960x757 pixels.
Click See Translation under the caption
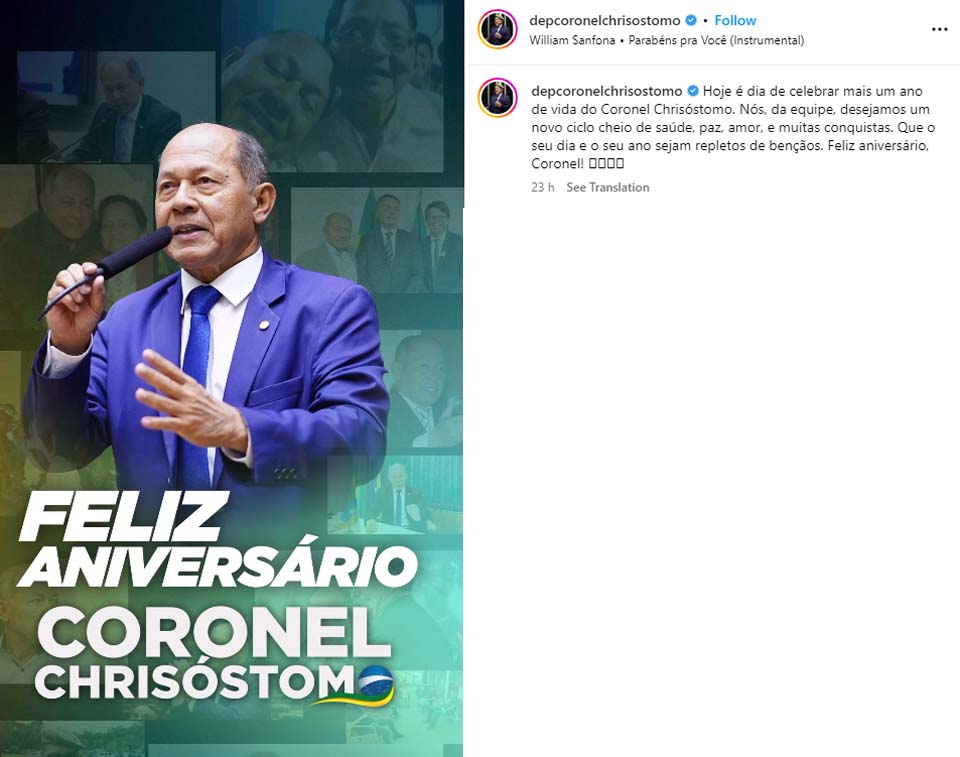tap(607, 187)
